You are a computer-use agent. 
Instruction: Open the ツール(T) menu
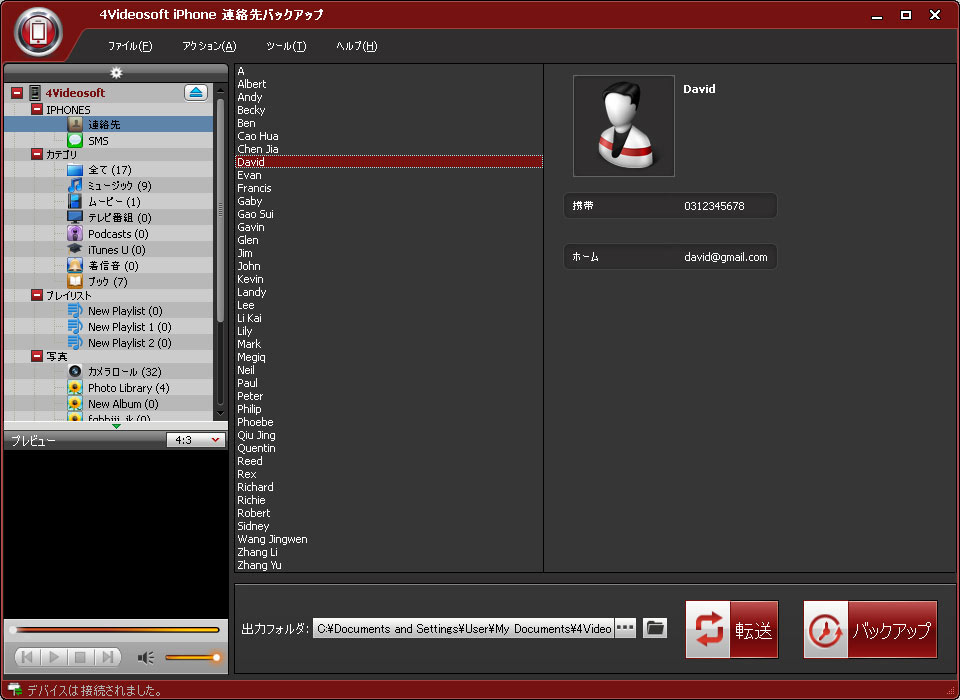286,46
